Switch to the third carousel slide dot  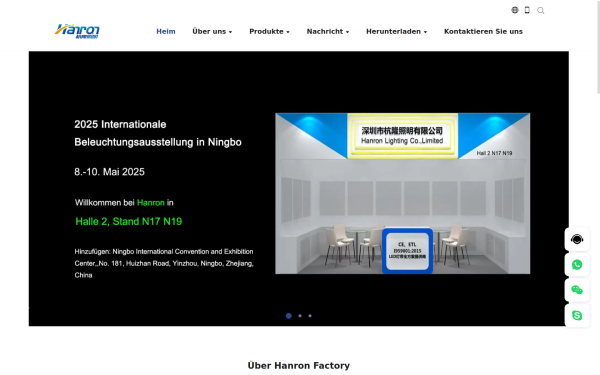click(x=310, y=316)
